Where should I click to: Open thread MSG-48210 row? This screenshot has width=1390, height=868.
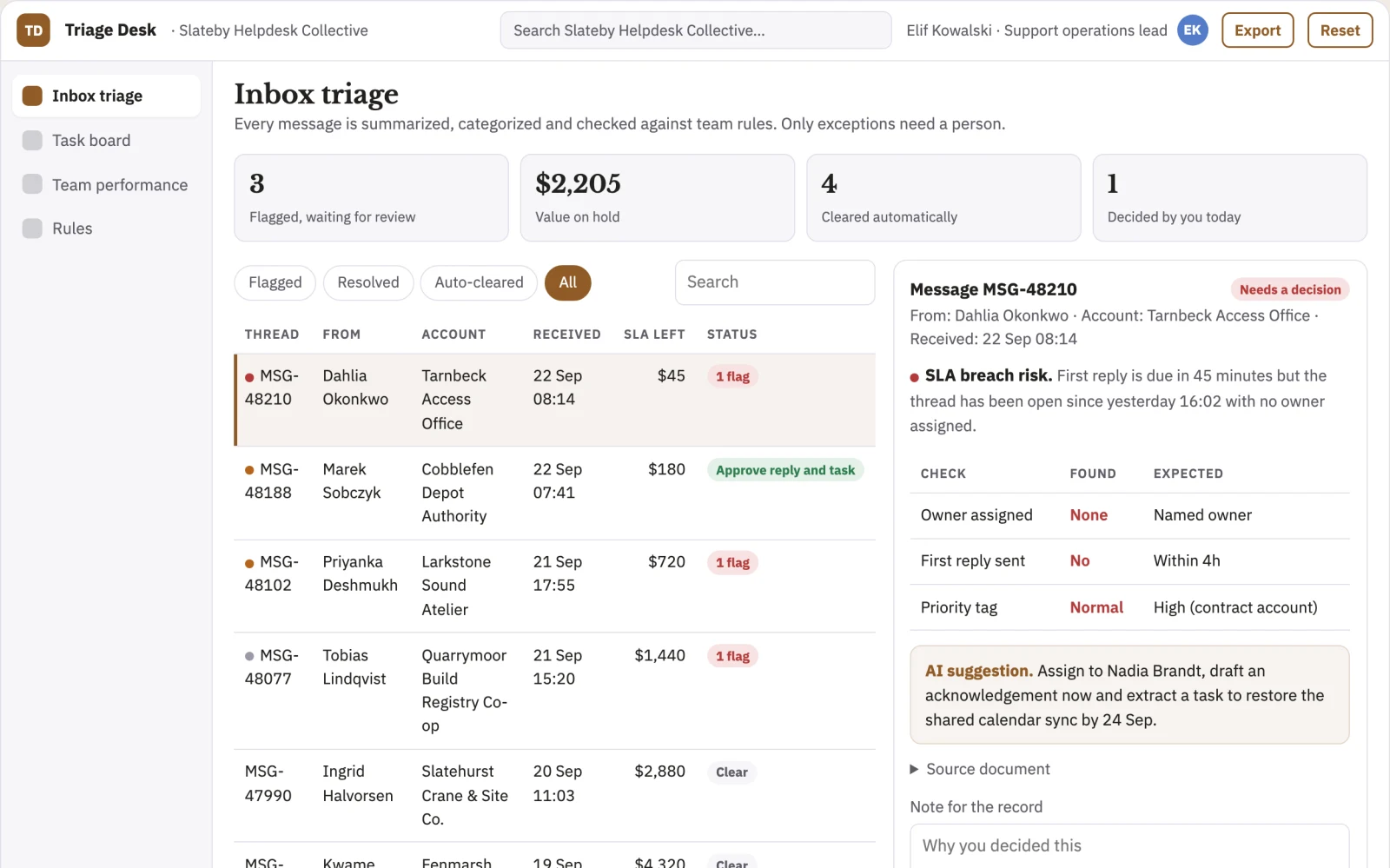point(555,400)
